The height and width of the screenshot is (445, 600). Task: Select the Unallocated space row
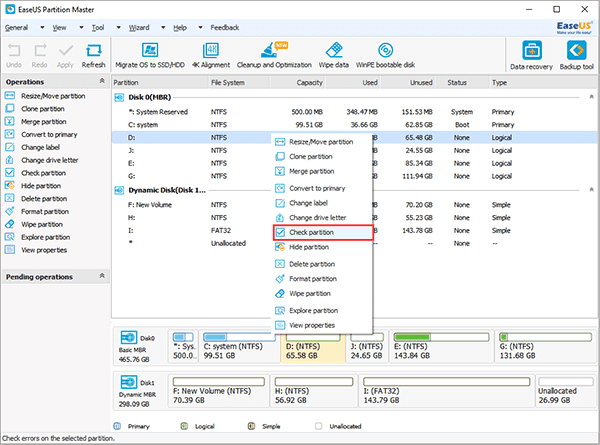[354, 243]
